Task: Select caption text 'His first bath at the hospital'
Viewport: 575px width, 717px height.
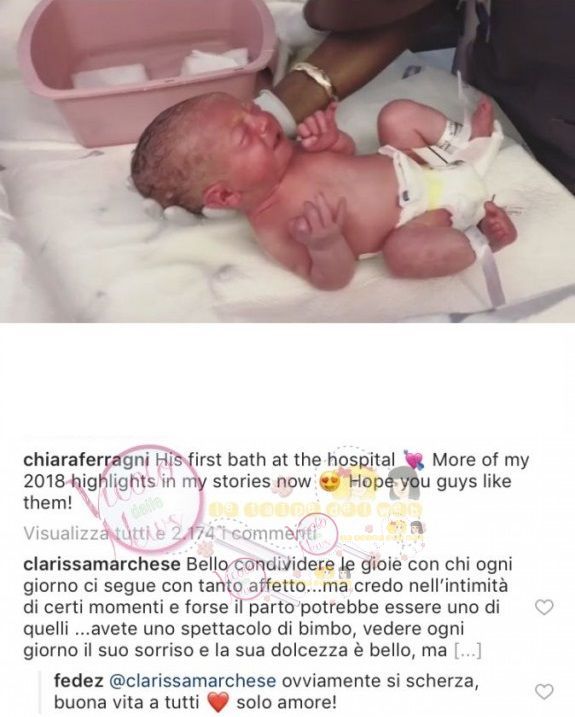Action: 275,460
